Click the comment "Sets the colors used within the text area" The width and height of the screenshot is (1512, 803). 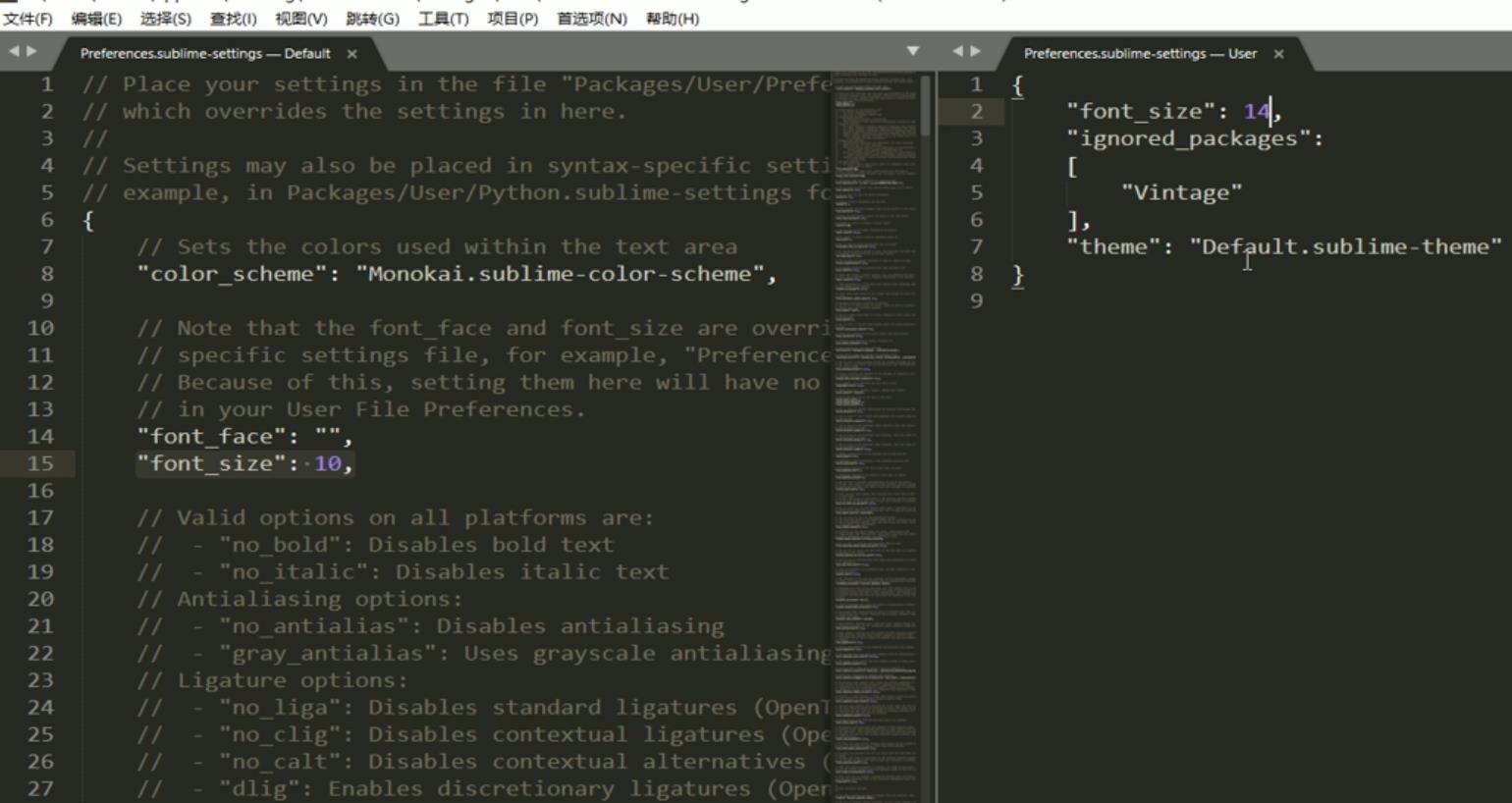(x=437, y=246)
